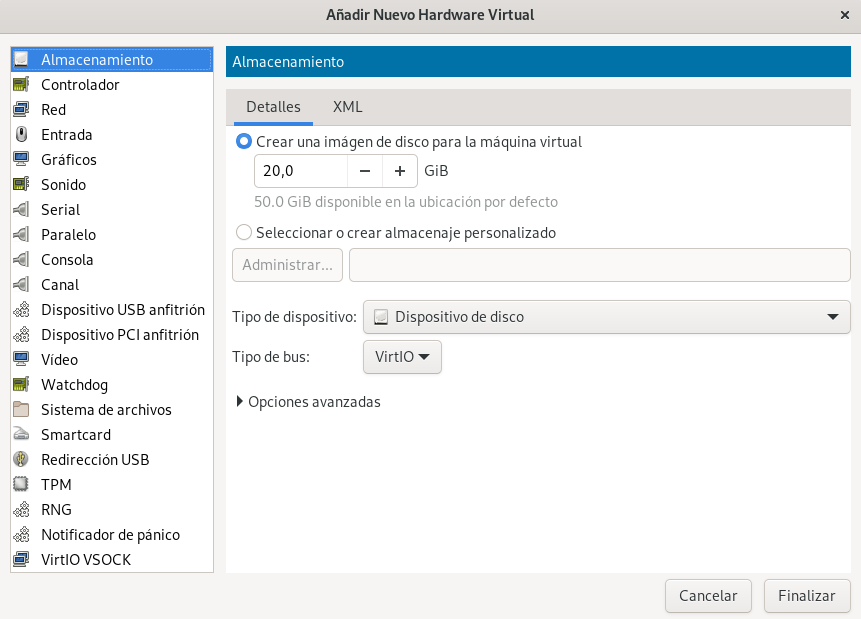The height and width of the screenshot is (619, 861).
Task: Select the Sonido sound card icon
Action: tap(21, 185)
